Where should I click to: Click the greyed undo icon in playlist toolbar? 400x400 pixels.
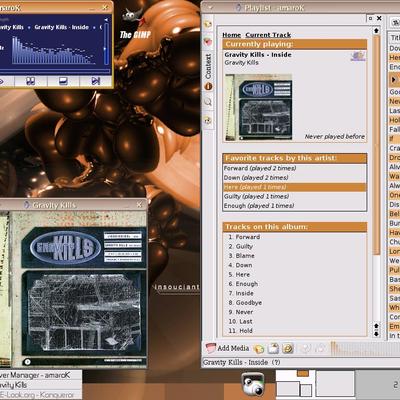[305, 349]
